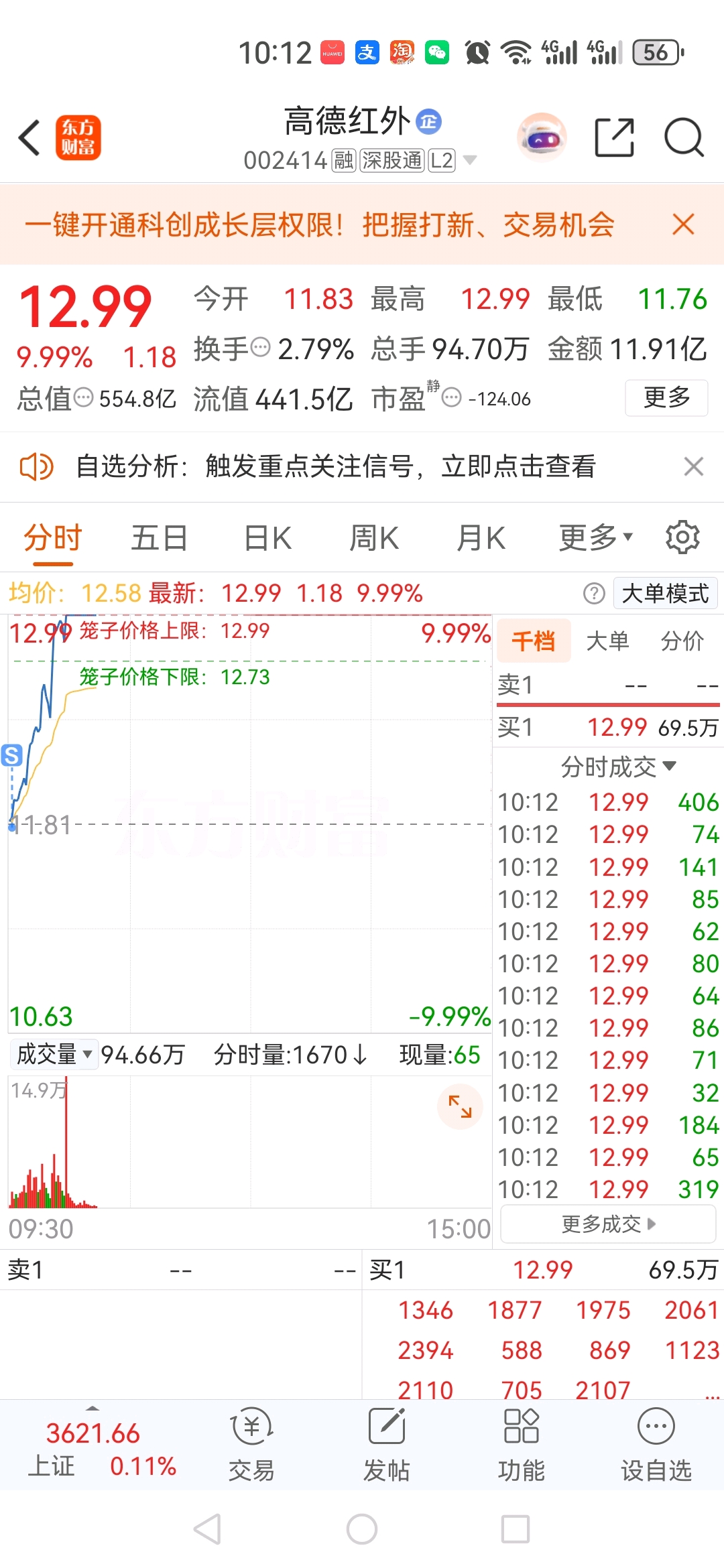Image resolution: width=724 pixels, height=1568 pixels.
Task: Open 功能 functions icon in bottom bar
Action: [522, 1445]
